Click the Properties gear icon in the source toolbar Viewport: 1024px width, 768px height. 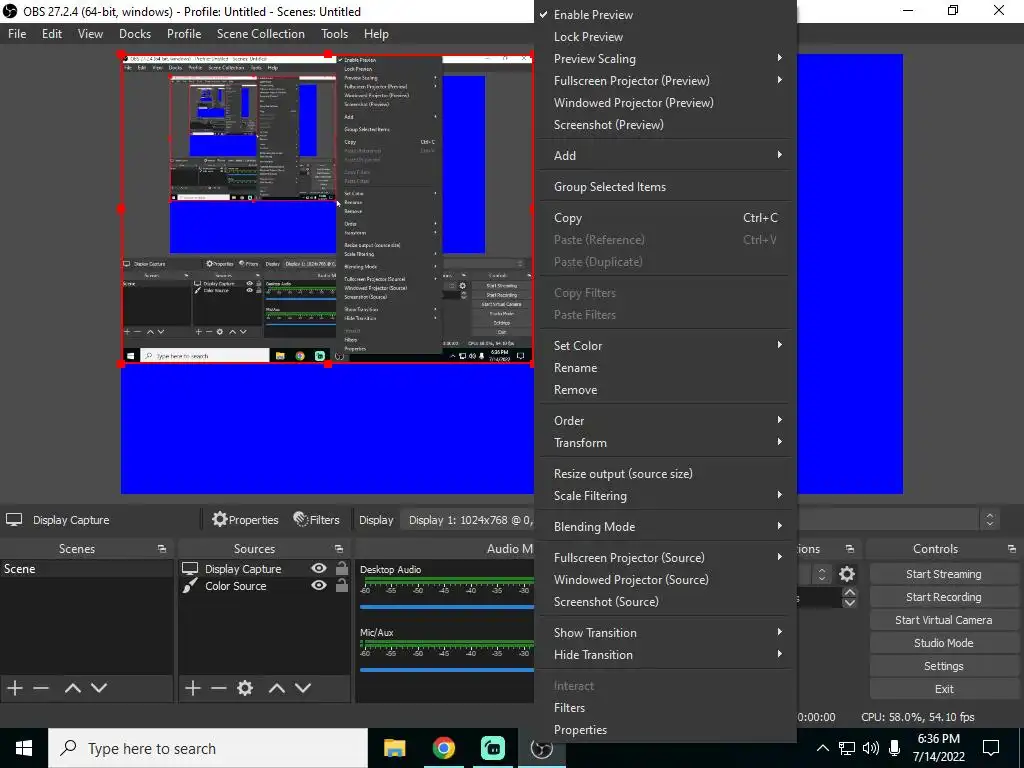219,519
